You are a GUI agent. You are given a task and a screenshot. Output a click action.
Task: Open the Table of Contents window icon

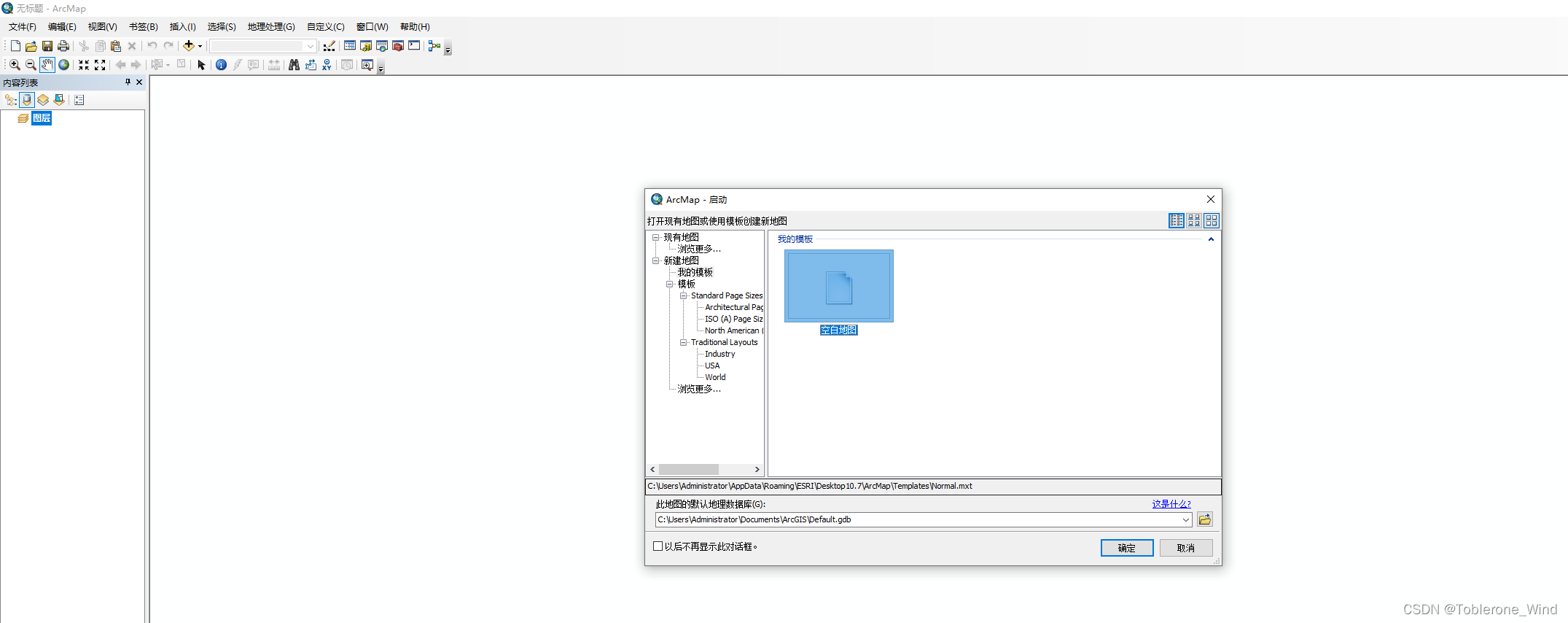coord(350,45)
